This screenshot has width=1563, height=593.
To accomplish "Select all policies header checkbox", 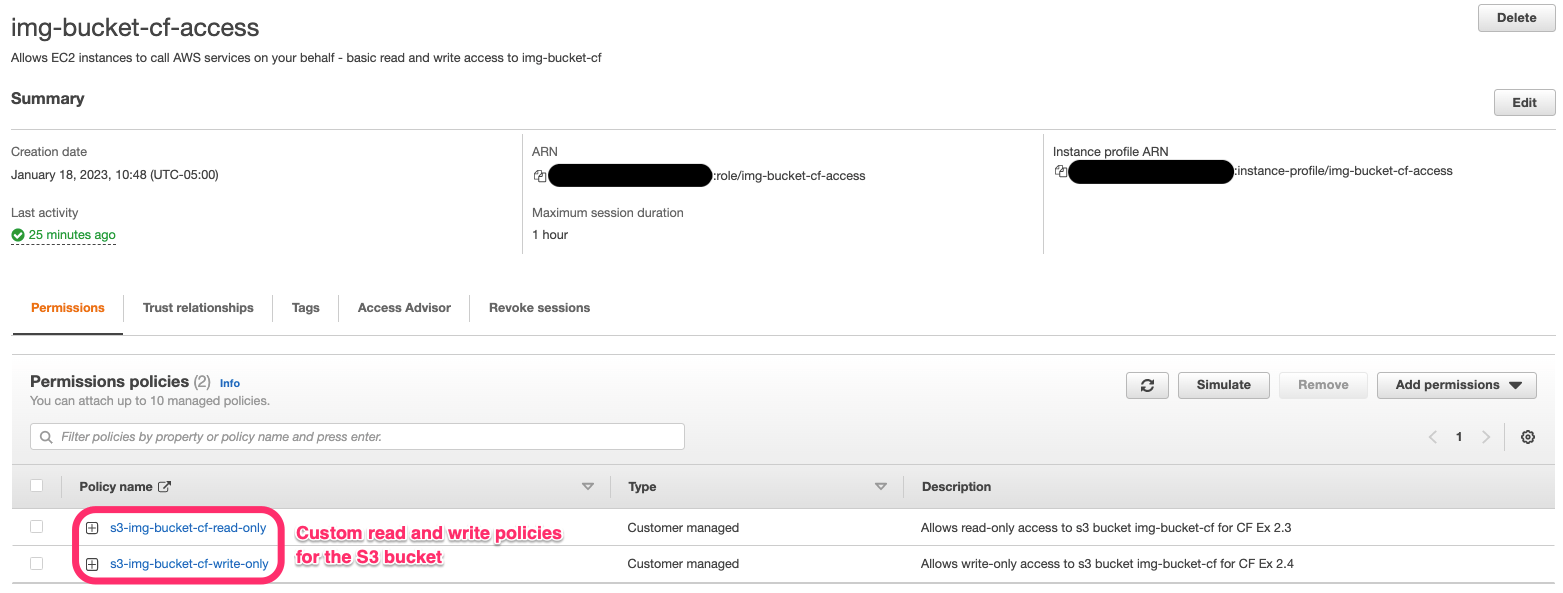I will click(37, 486).
